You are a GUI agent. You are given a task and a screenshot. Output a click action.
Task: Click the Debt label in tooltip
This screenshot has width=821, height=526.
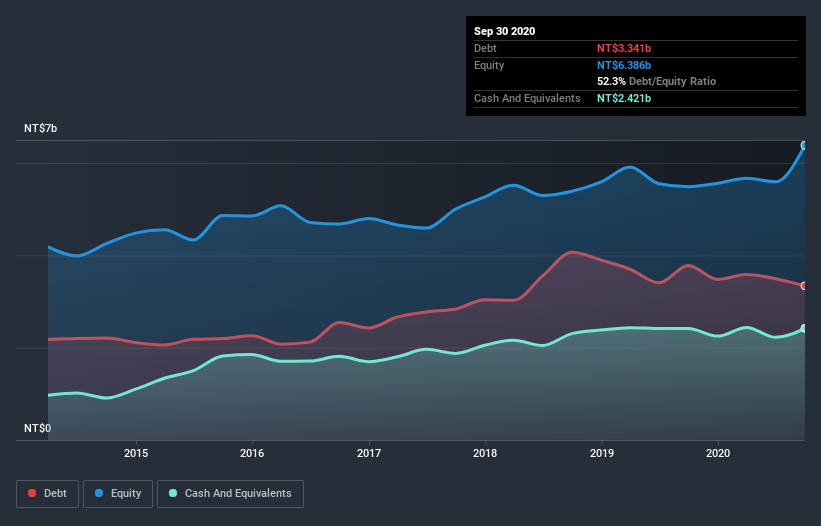point(485,48)
